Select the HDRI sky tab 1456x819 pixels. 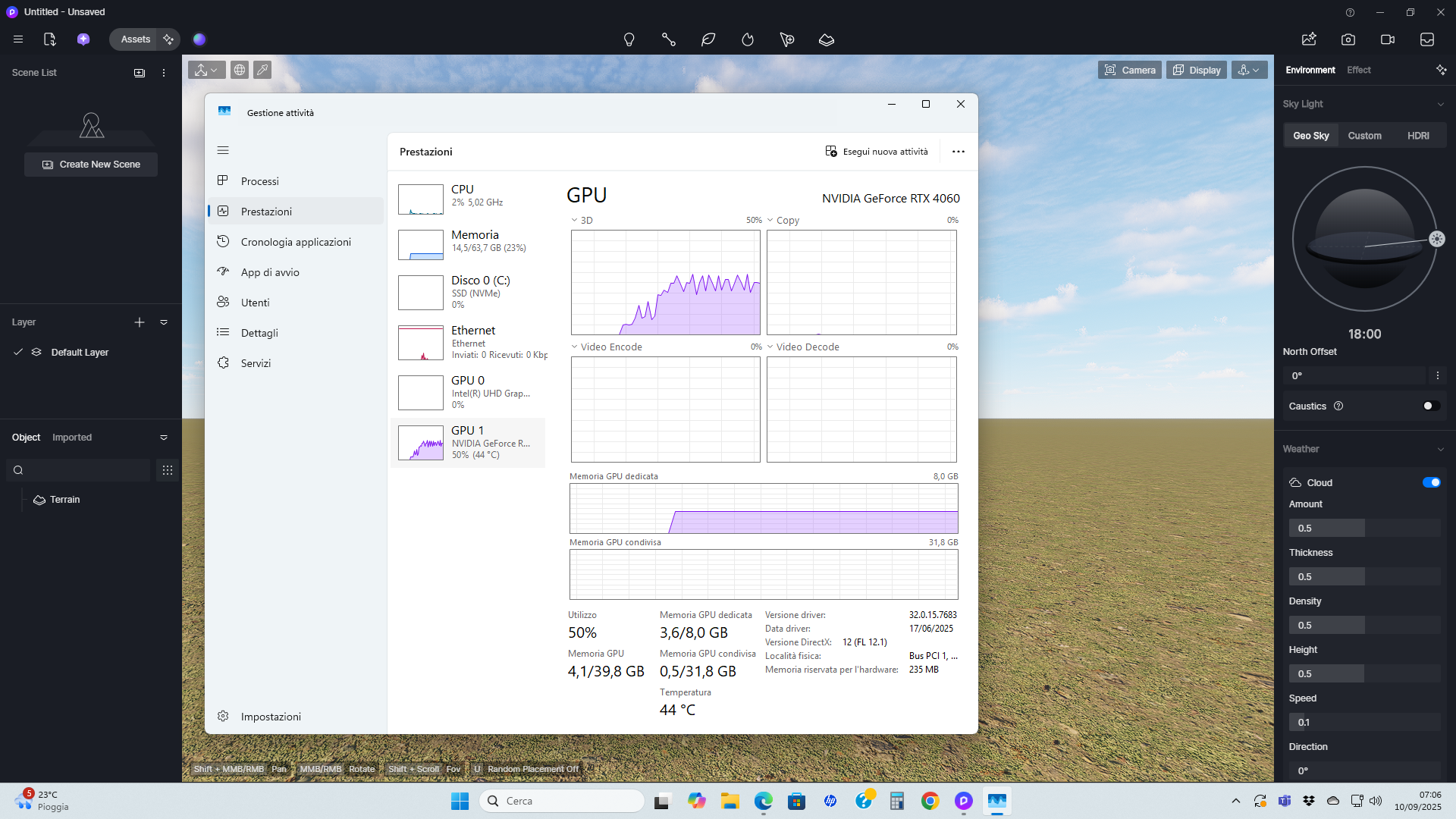(x=1418, y=136)
